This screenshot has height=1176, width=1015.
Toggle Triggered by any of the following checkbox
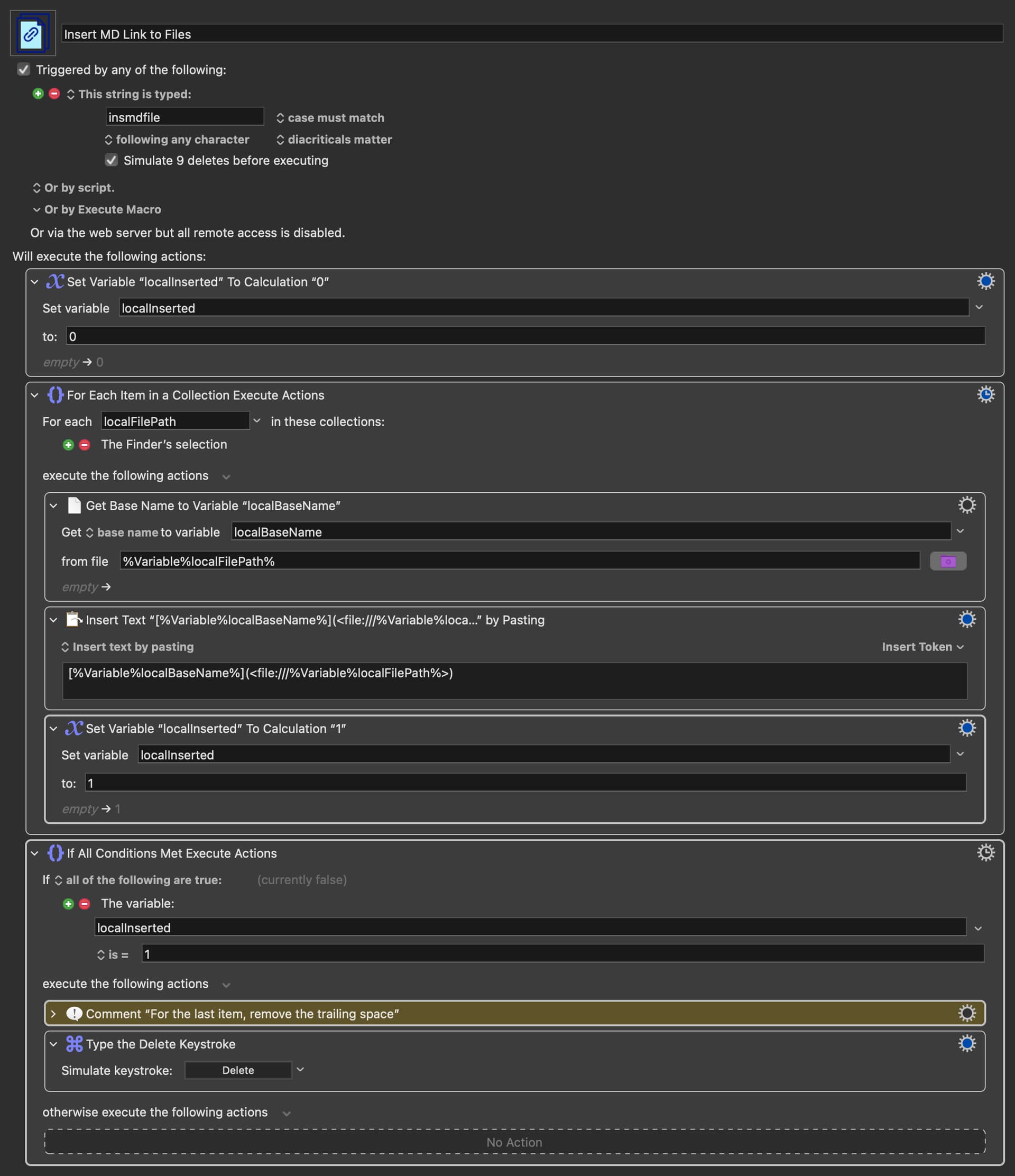(x=23, y=69)
